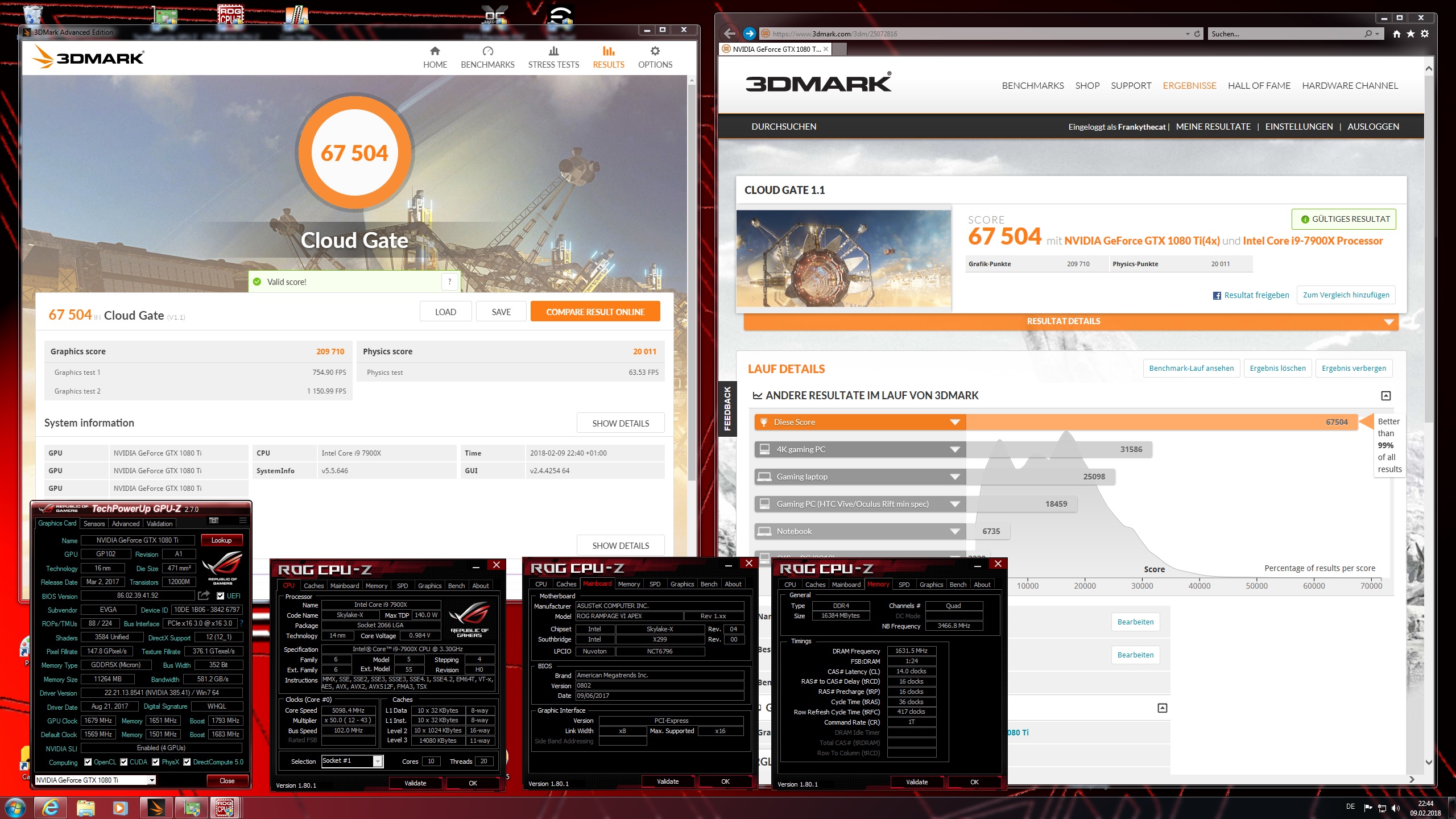The image size is (1456, 819).
Task: Switch to Advanced tab in GPU-Z
Action: [x=126, y=524]
